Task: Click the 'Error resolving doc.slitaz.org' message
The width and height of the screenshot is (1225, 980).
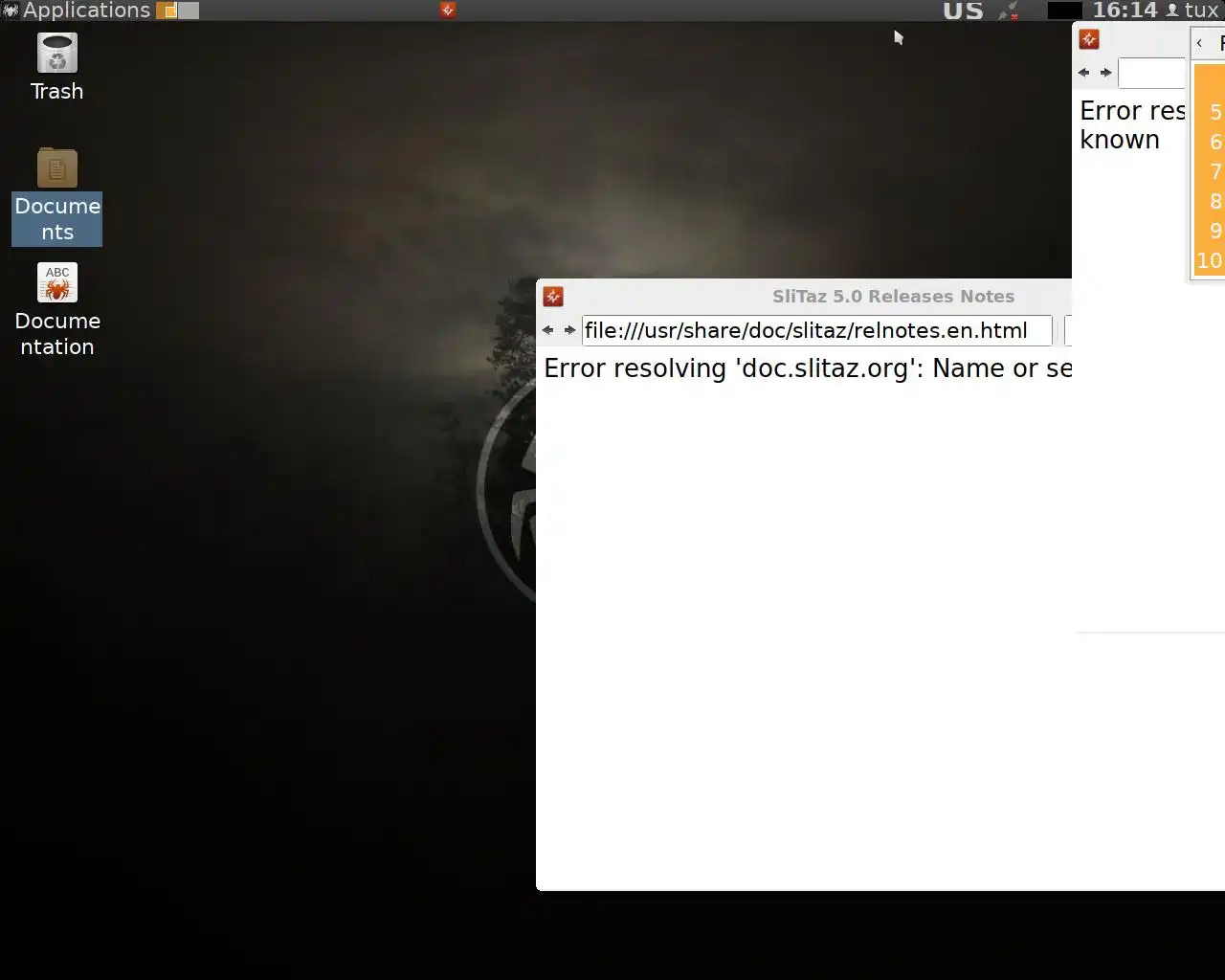Action: [808, 368]
